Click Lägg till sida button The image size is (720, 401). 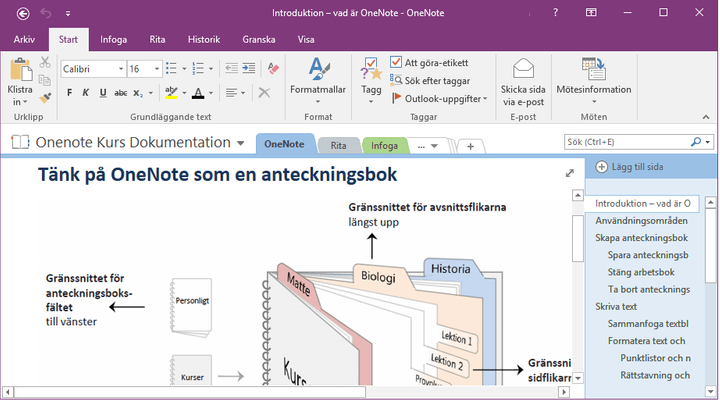coord(629,167)
